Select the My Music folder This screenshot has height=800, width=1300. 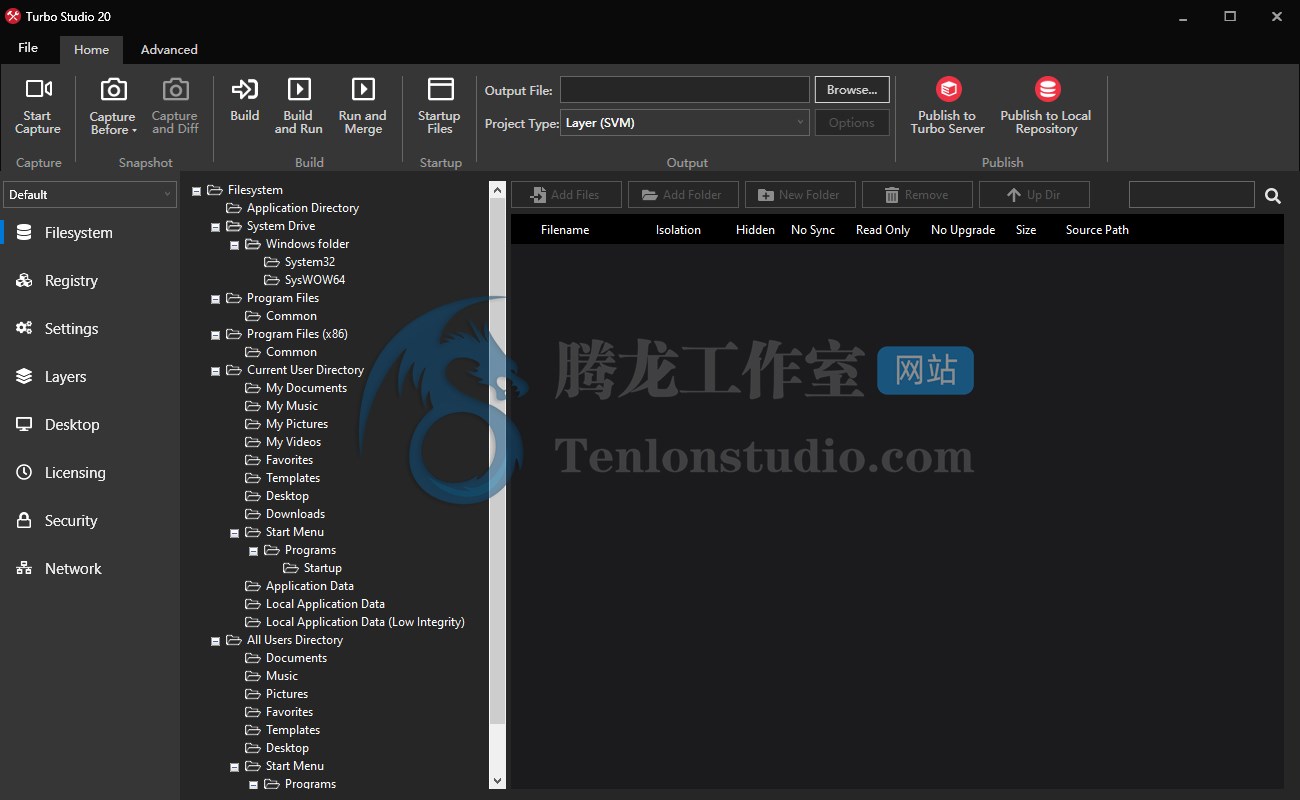point(292,406)
